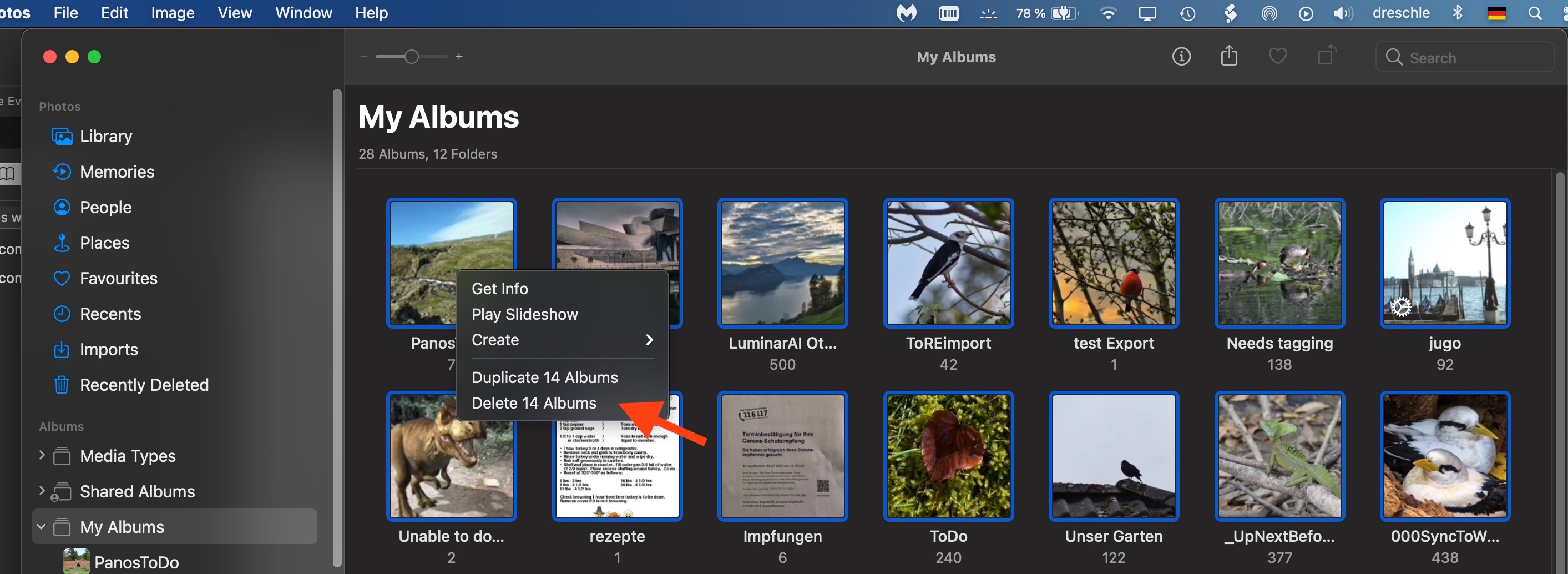Click the Share icon in toolbar

(1228, 56)
